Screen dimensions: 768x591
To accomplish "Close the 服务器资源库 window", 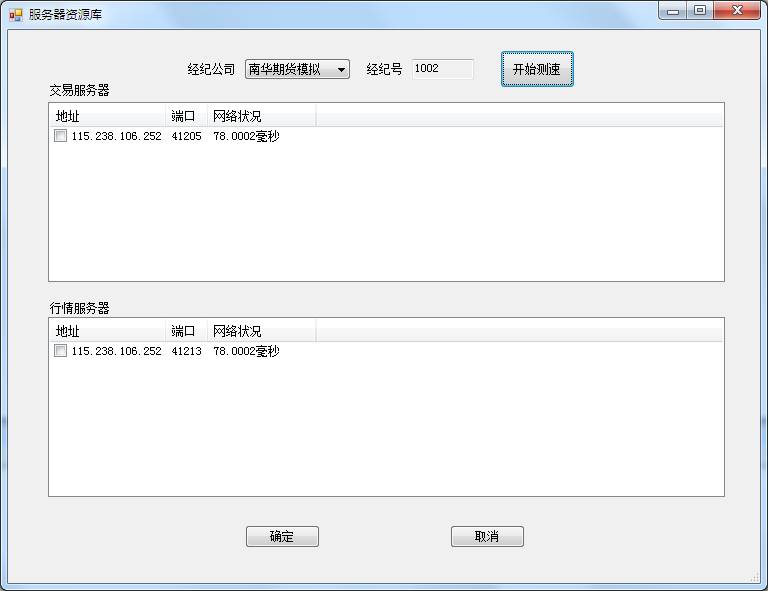I will click(x=737, y=11).
